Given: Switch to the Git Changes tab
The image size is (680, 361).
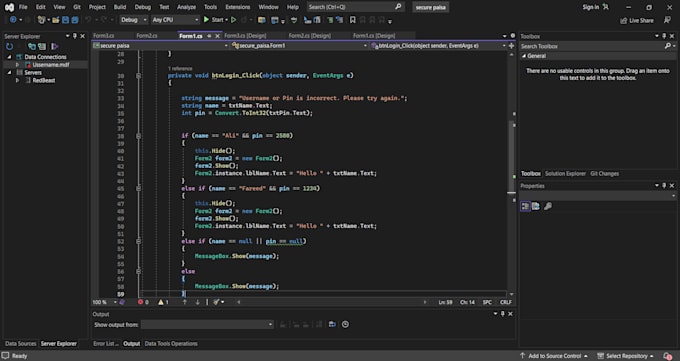Looking at the screenshot, I should pos(604,174).
